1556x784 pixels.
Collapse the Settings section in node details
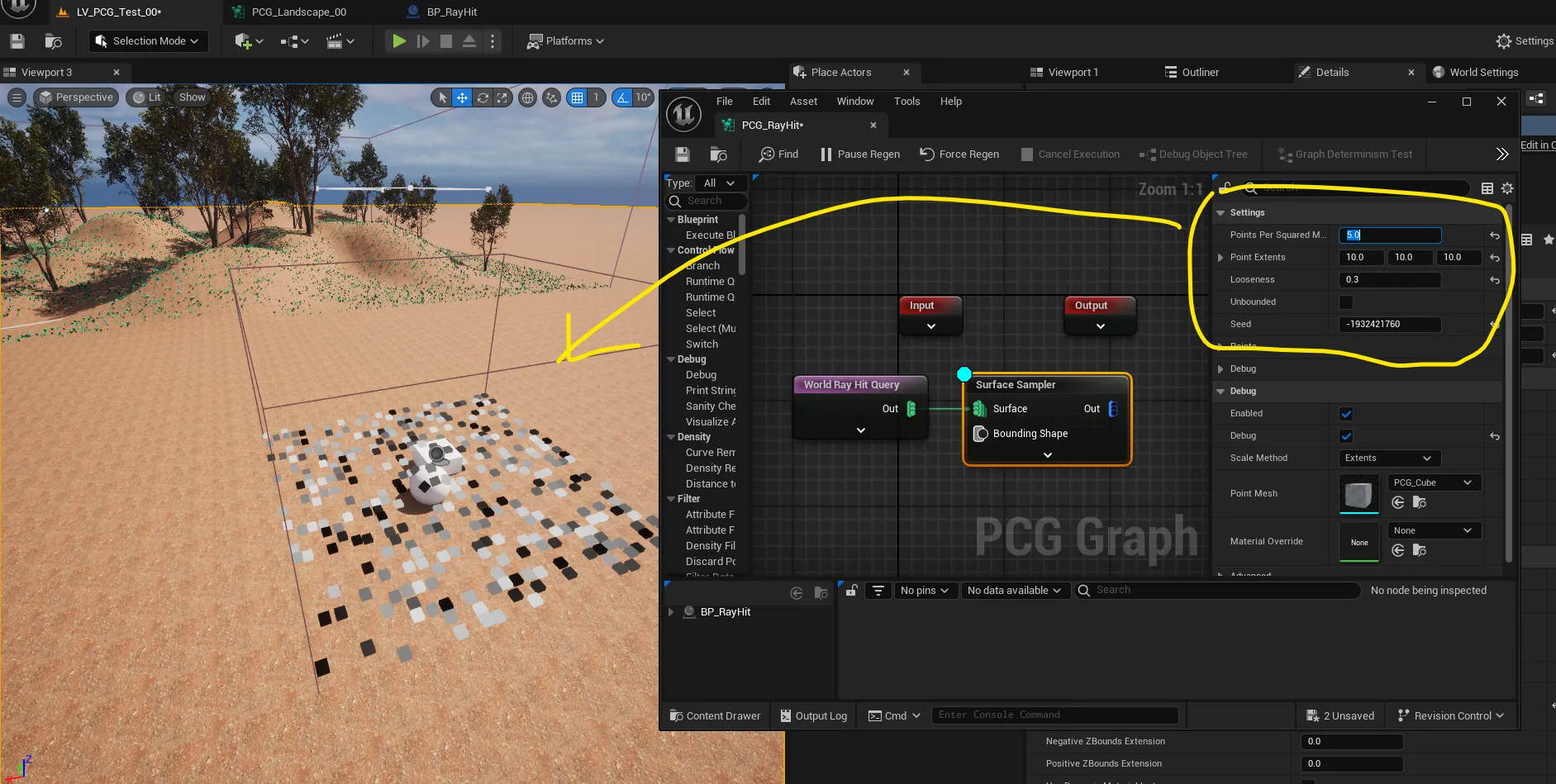(1221, 213)
